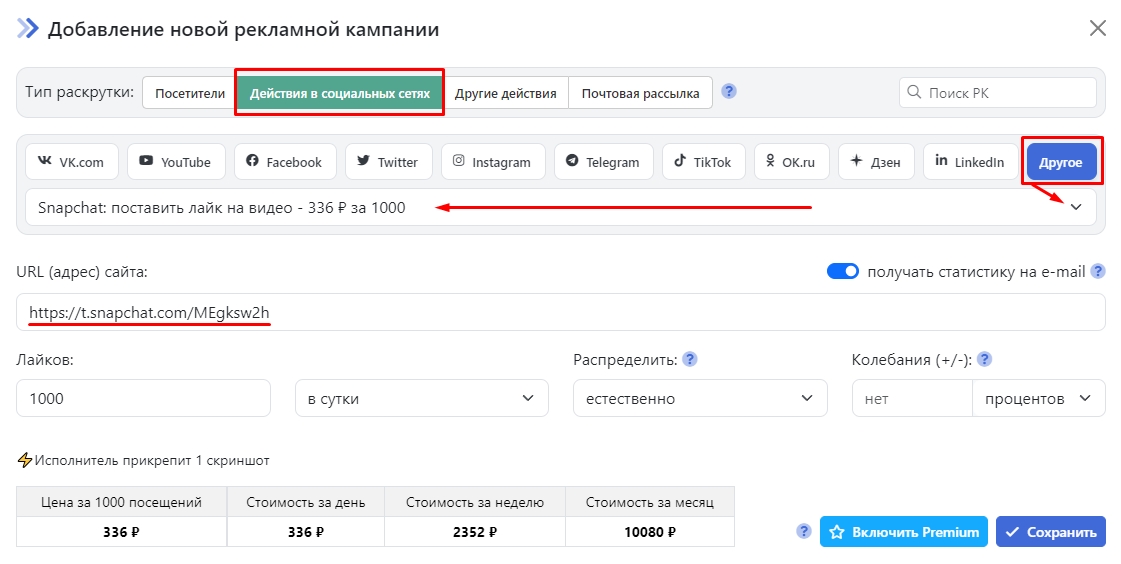Open the 'процентов' fluctuation unit dropdown
Viewport: 1121px width, 564px height.
(1038, 398)
